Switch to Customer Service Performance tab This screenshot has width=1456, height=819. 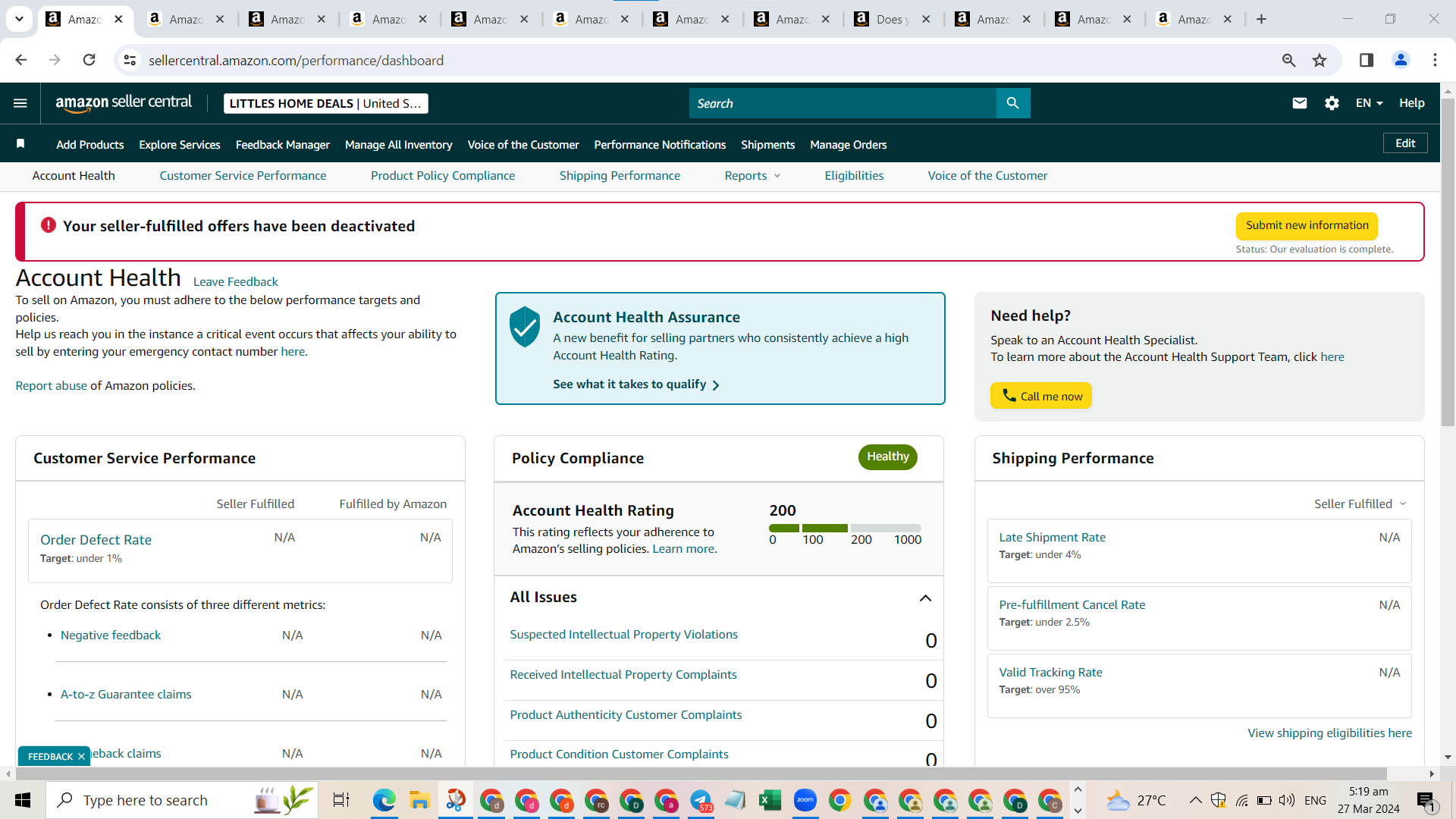click(243, 176)
